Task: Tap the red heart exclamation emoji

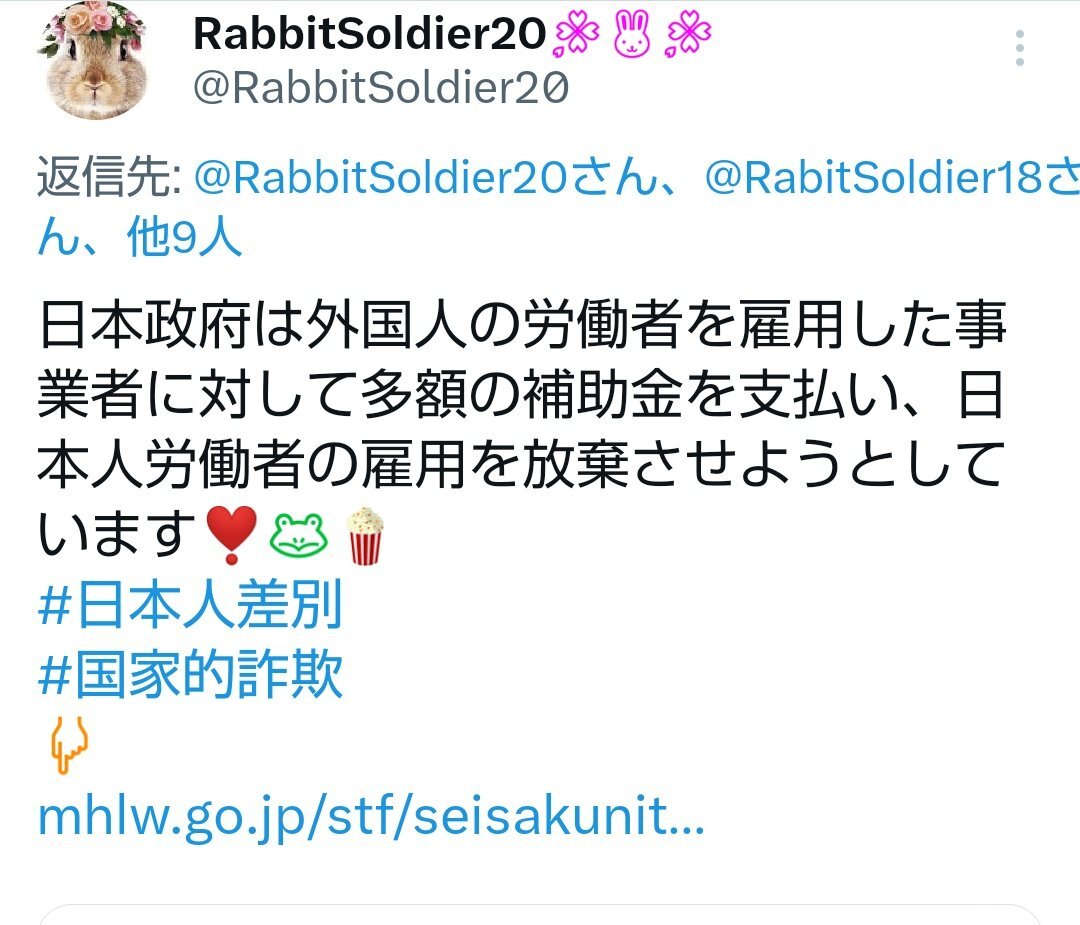Action: click(232, 535)
